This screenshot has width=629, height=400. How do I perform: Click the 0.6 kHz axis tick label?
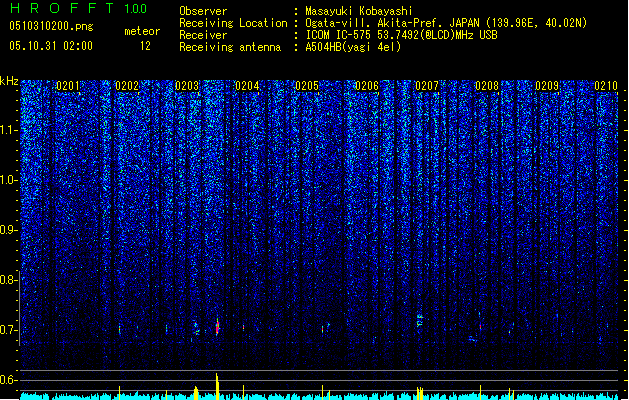coord(8,380)
